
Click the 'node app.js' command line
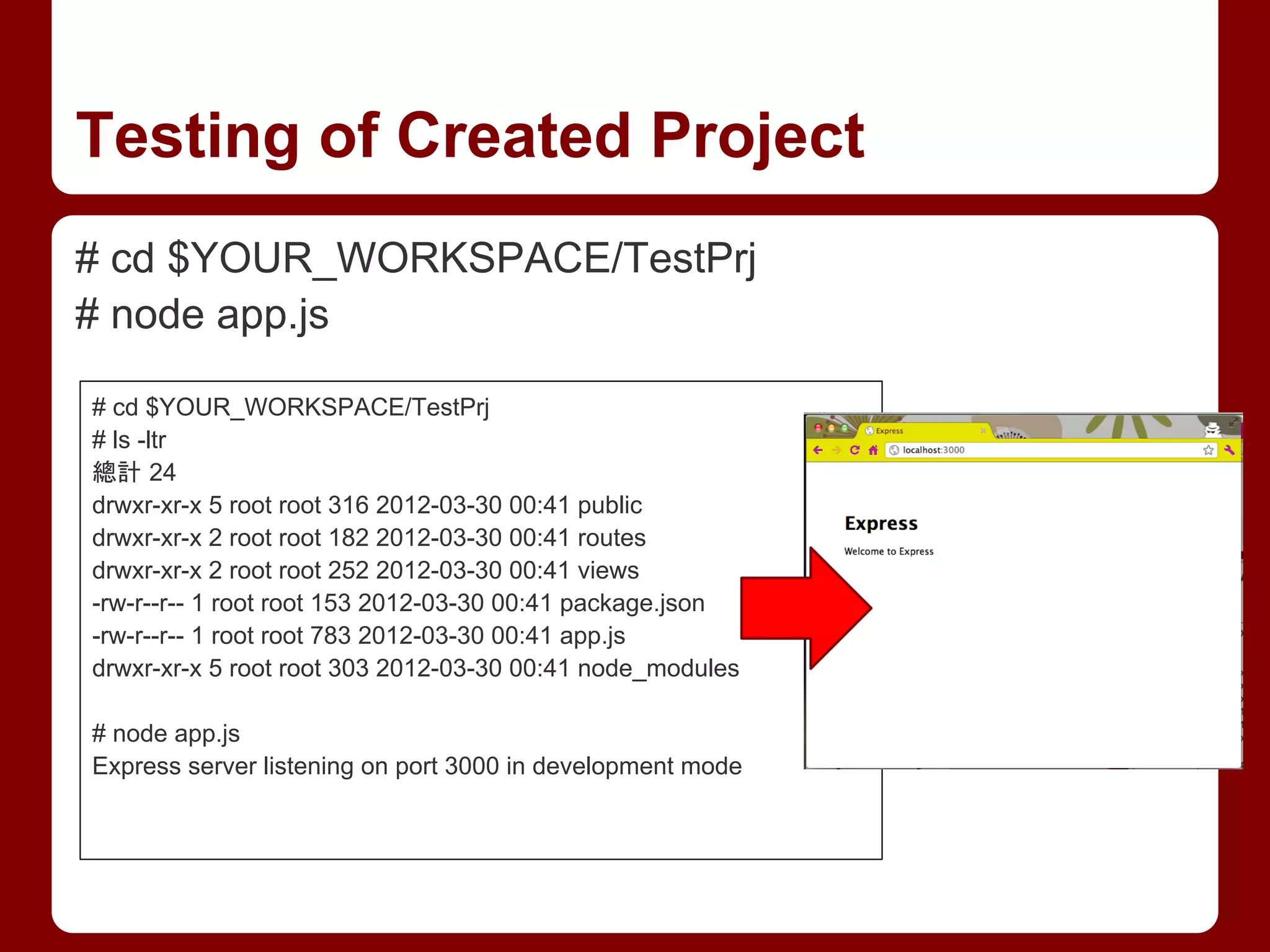tap(202, 314)
